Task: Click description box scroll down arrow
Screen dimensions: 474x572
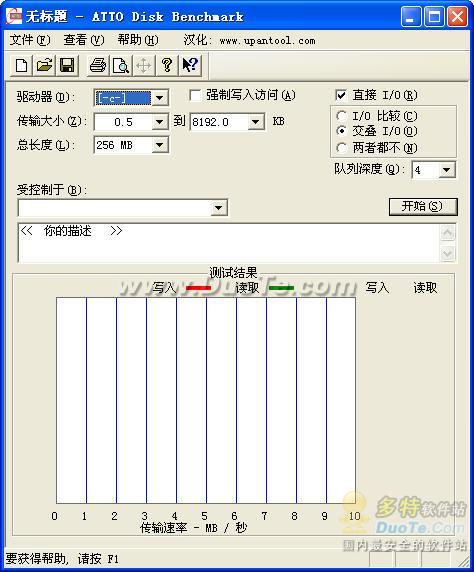Action: (448, 253)
